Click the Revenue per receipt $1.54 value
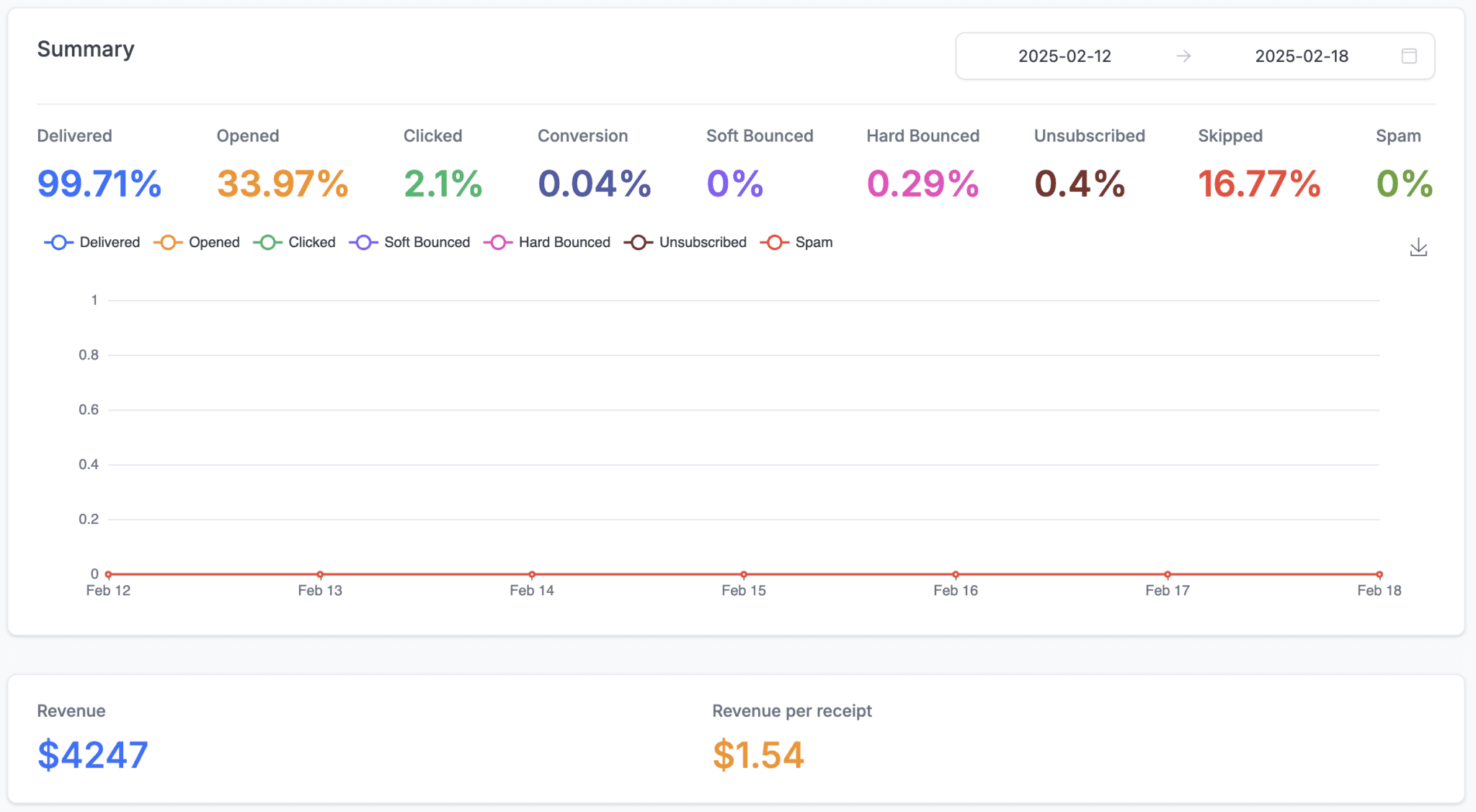Viewport: 1476px width, 812px height. [758, 754]
